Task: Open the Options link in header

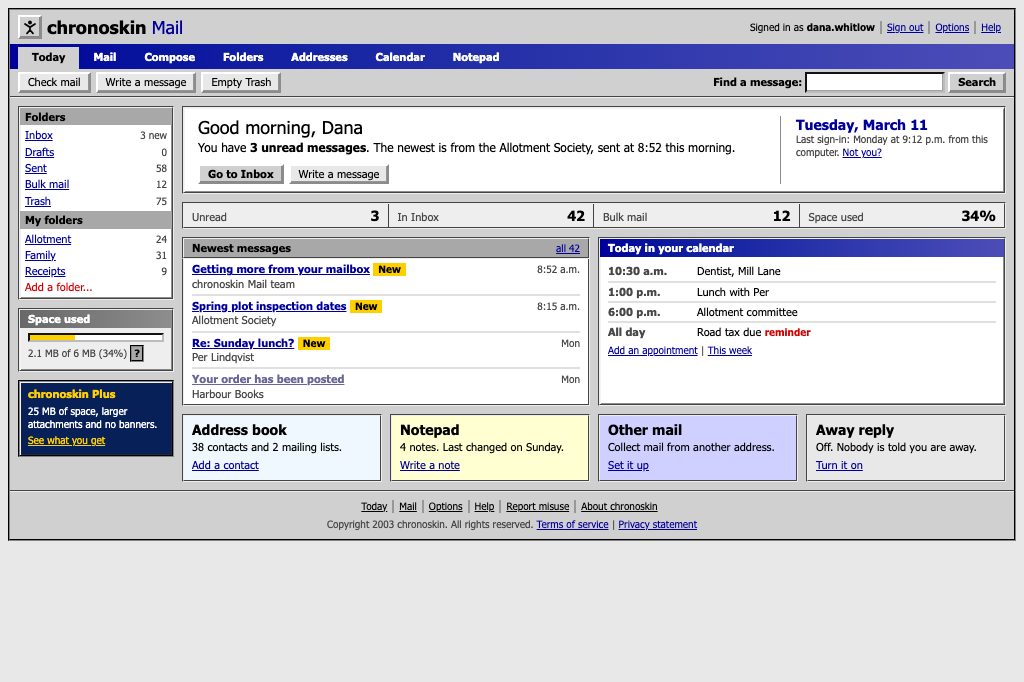Action: 952,27
